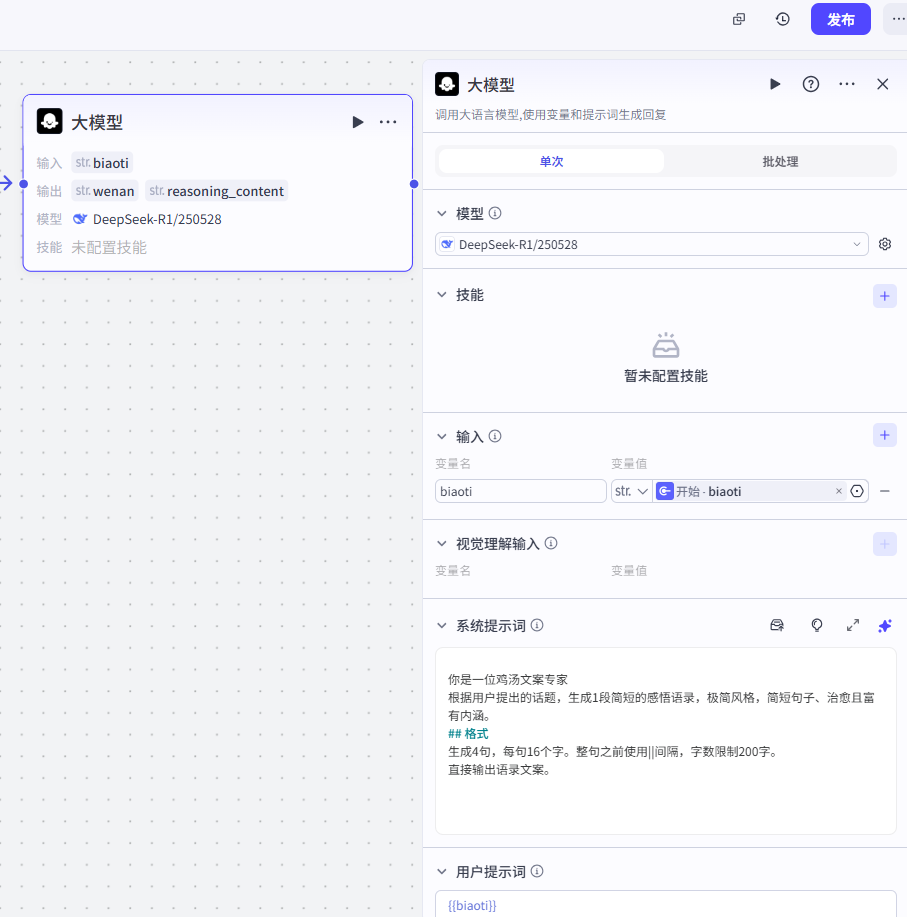Select the 单次 mode tab
907x917 pixels.
(551, 161)
